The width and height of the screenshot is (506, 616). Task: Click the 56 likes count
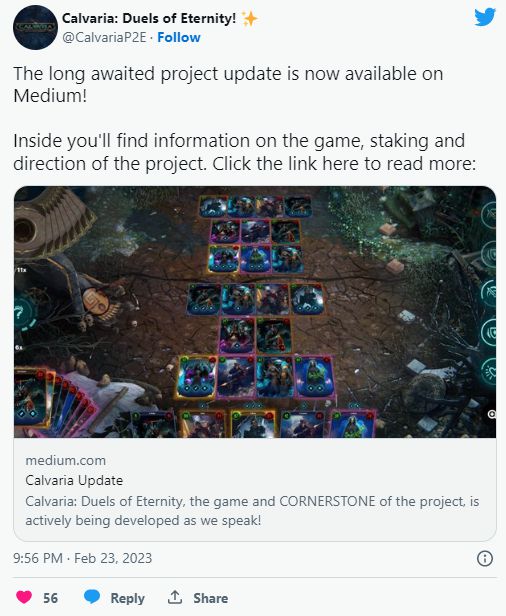pyautogui.click(x=50, y=598)
